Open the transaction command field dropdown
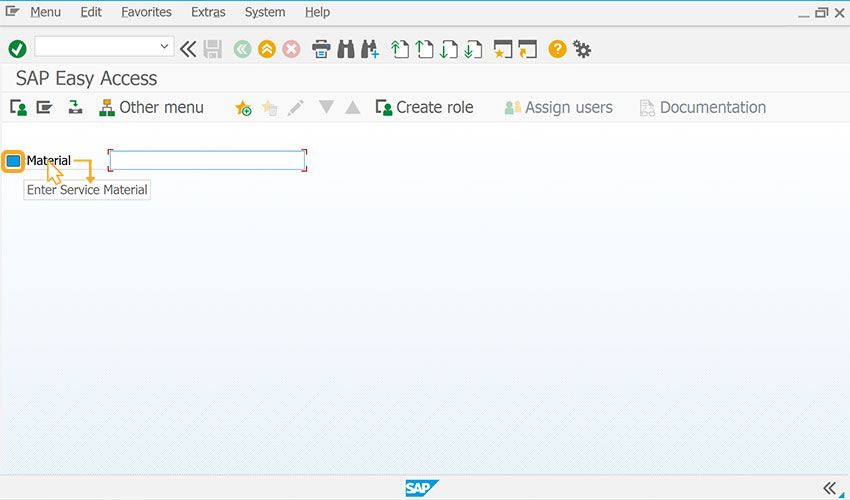The image size is (850, 500). 164,47
